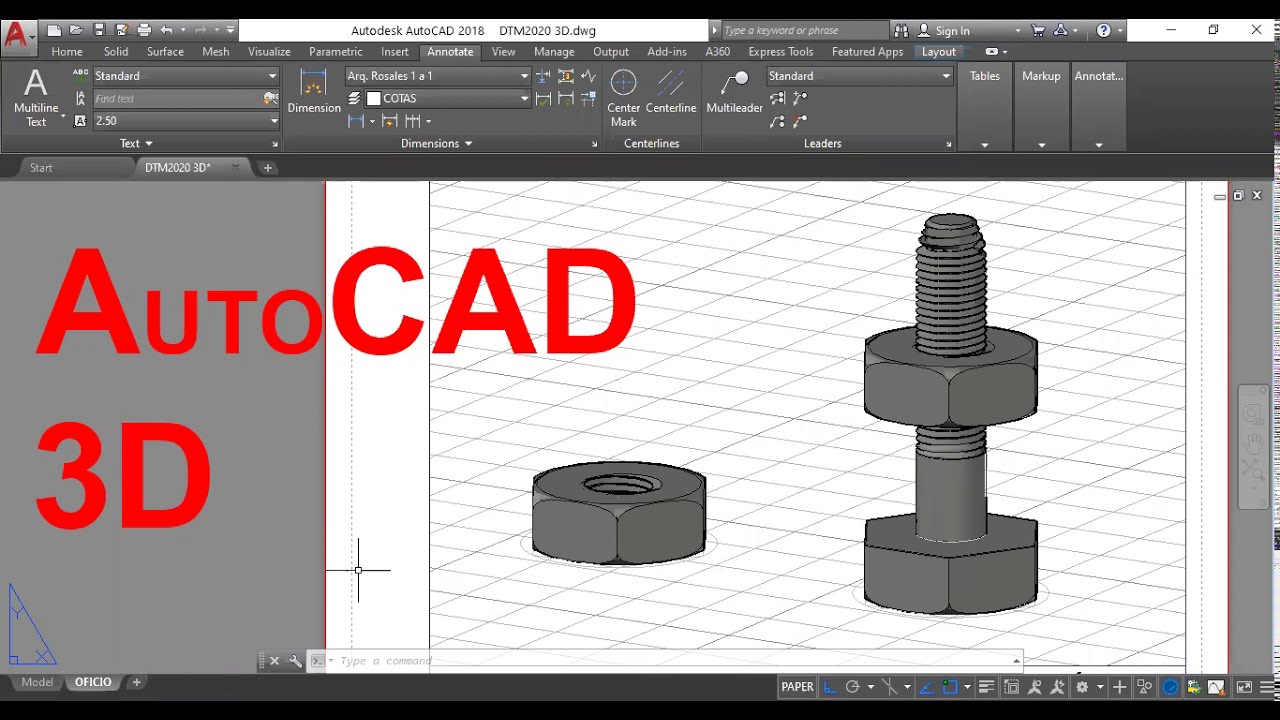The image size is (1280, 720).
Task: Open the multileader style Standard dropdown
Action: (859, 76)
